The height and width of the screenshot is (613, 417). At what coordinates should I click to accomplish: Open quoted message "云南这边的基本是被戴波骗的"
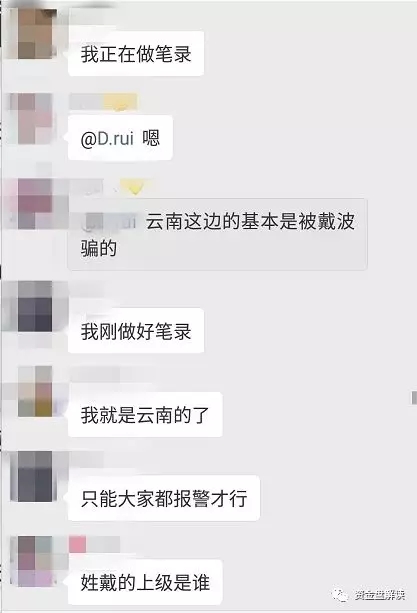click(x=217, y=234)
